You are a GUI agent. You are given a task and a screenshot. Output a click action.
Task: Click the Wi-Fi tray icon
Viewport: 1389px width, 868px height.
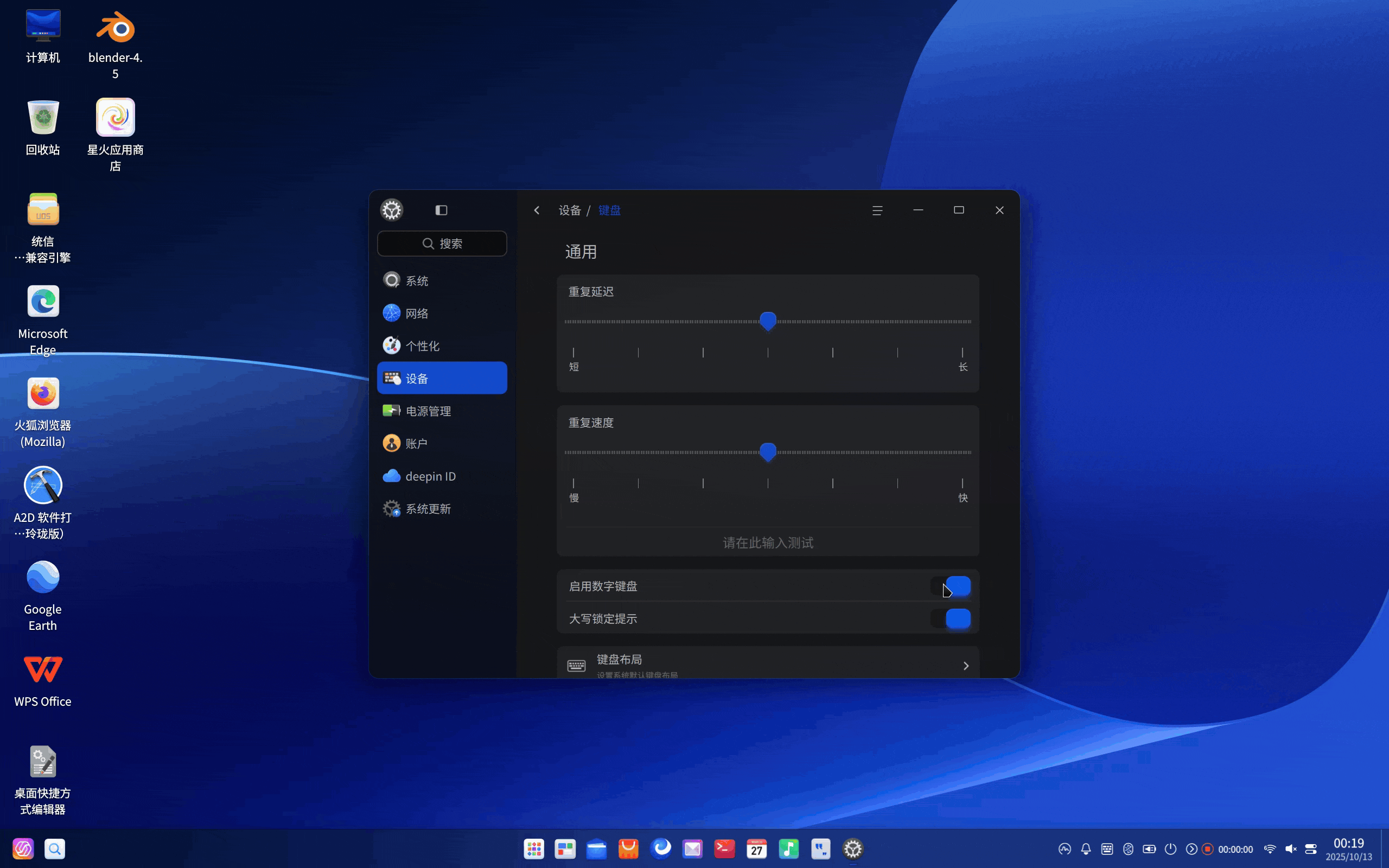coord(1270,849)
